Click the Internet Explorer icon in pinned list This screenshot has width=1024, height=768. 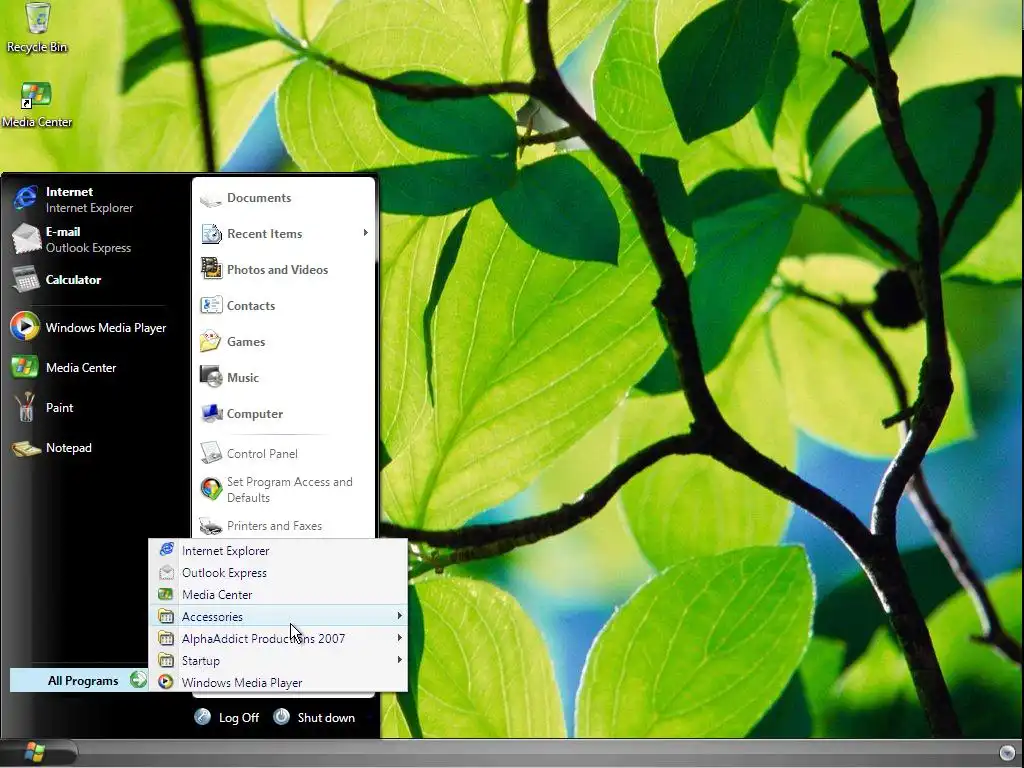[25, 198]
